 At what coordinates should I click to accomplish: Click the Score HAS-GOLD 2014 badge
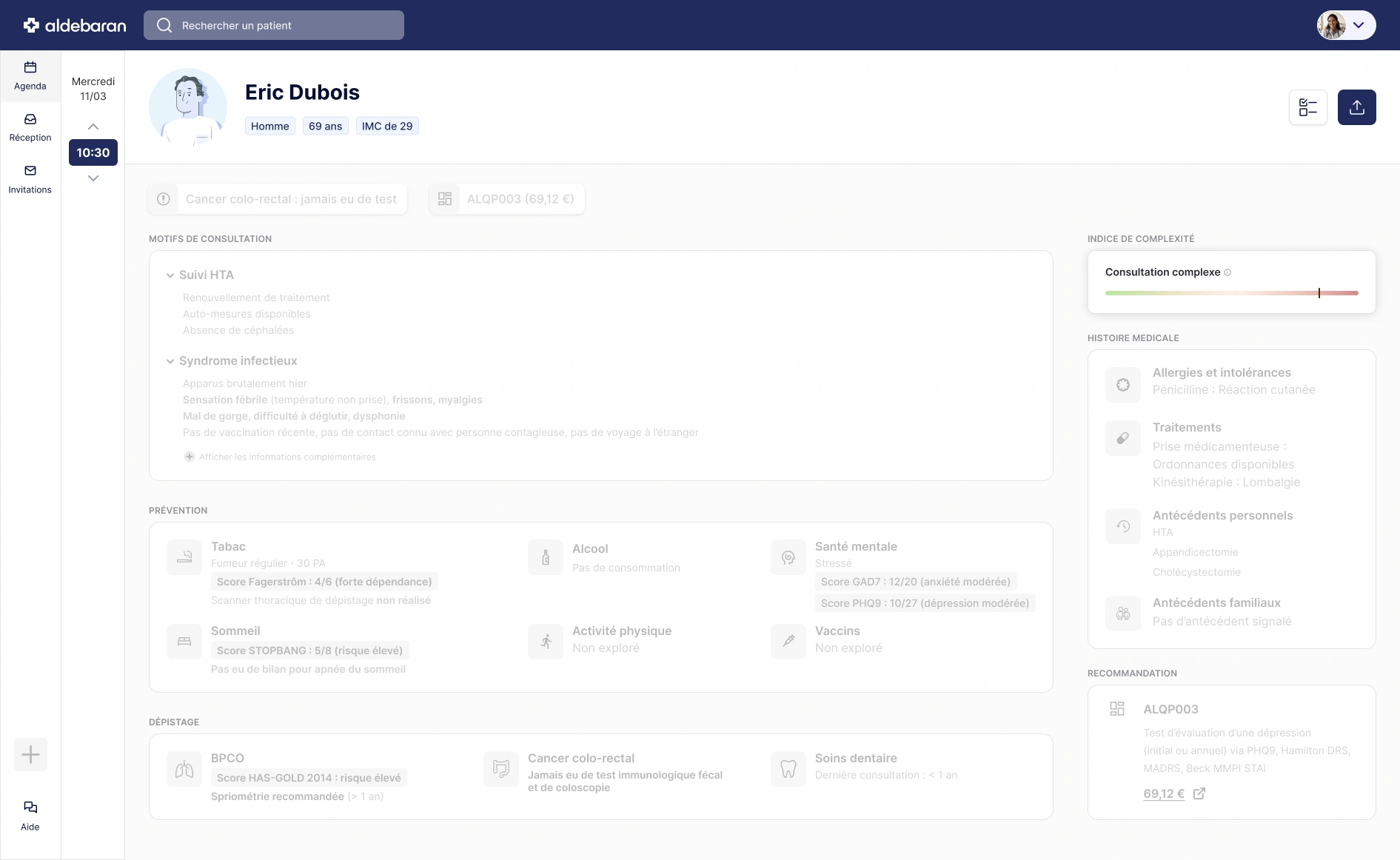click(x=309, y=778)
